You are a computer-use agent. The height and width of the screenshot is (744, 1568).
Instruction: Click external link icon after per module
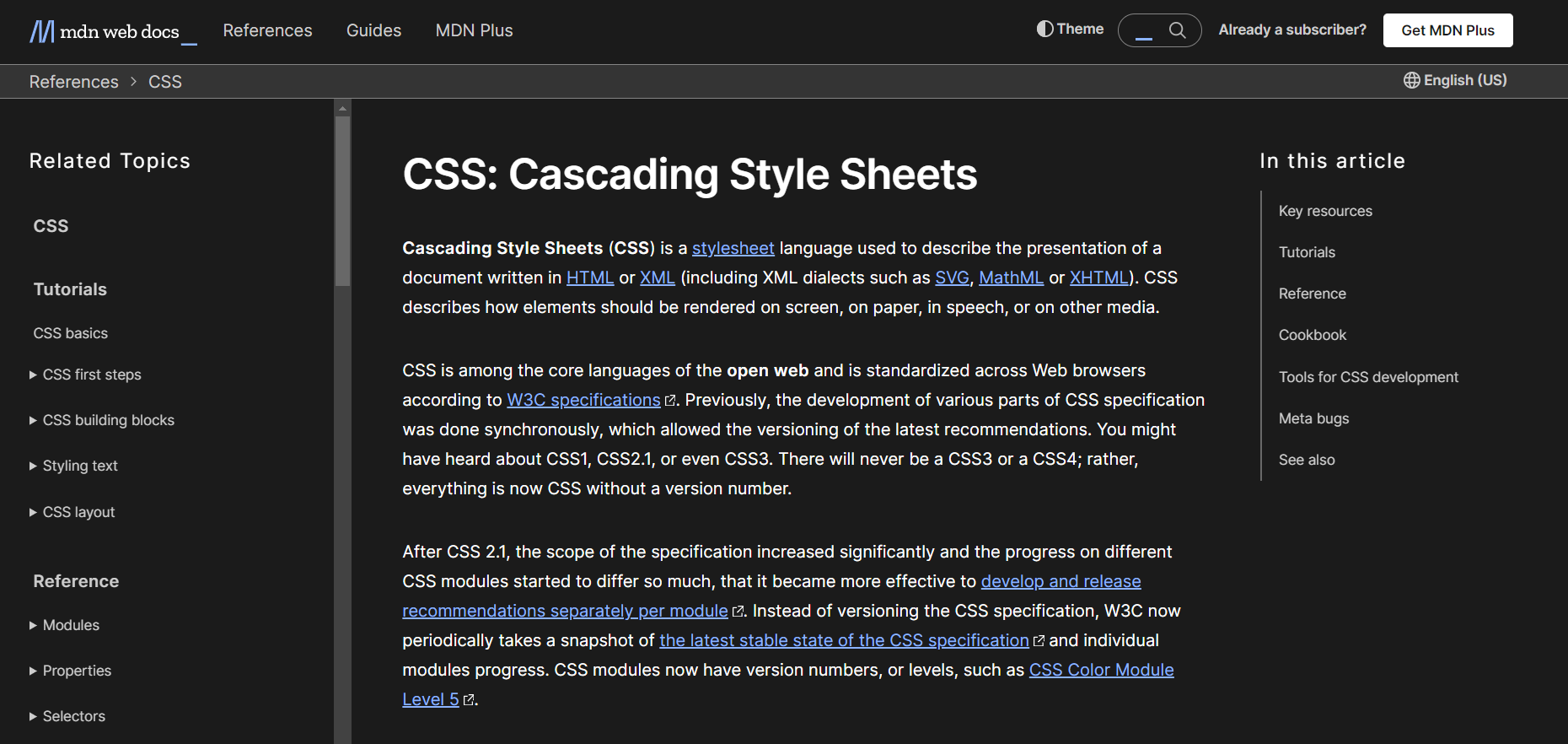point(738,612)
